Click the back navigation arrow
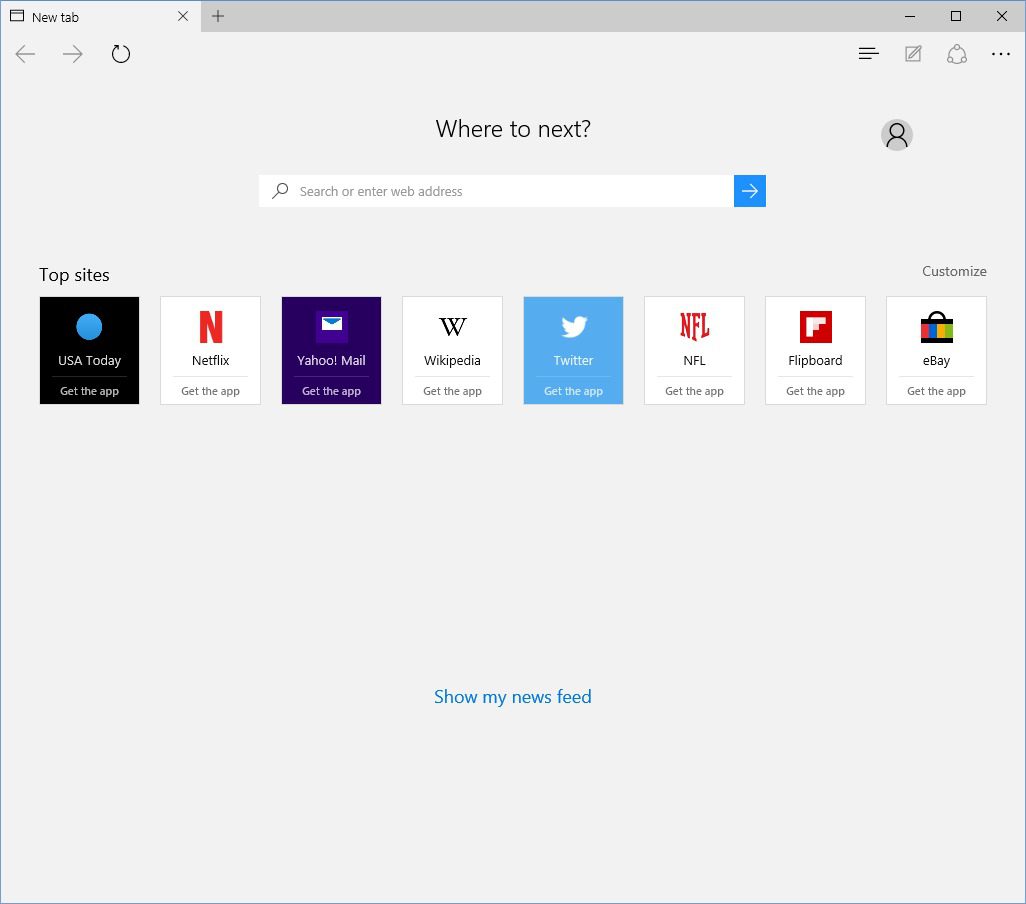Screen dimensions: 1026x904 pyautogui.click(x=26, y=54)
